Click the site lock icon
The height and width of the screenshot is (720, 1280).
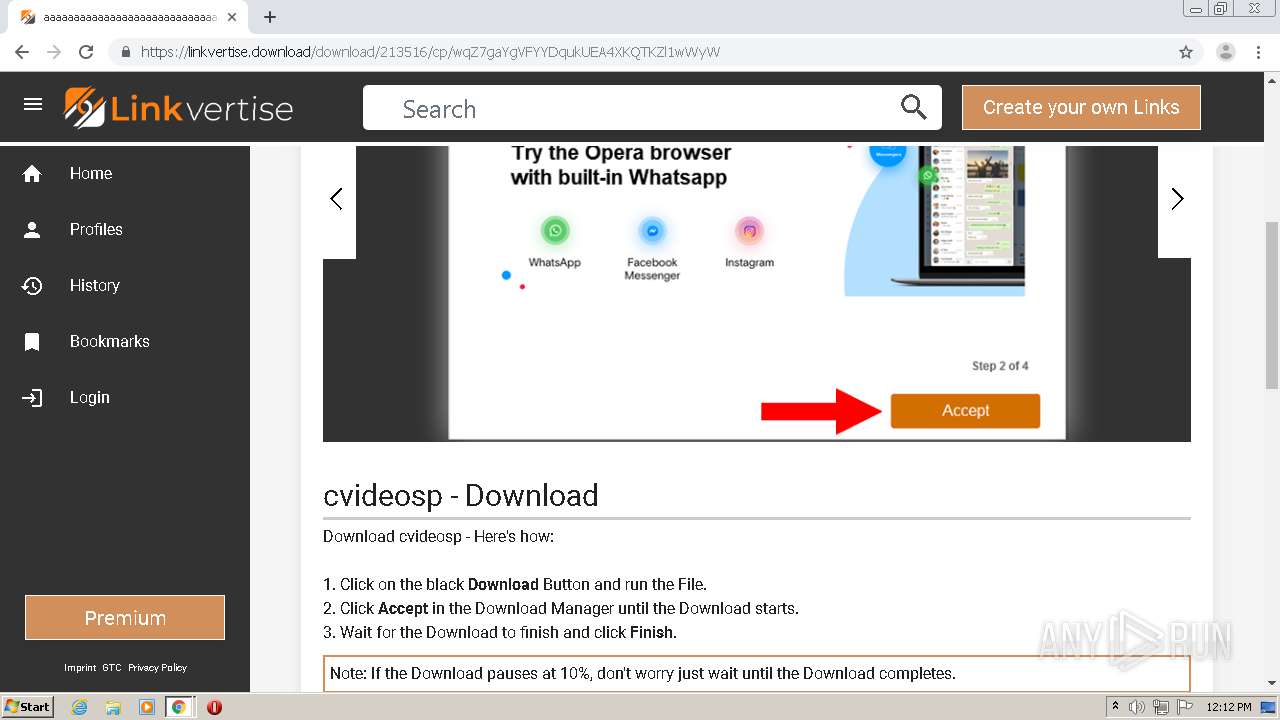pyautogui.click(x=125, y=52)
